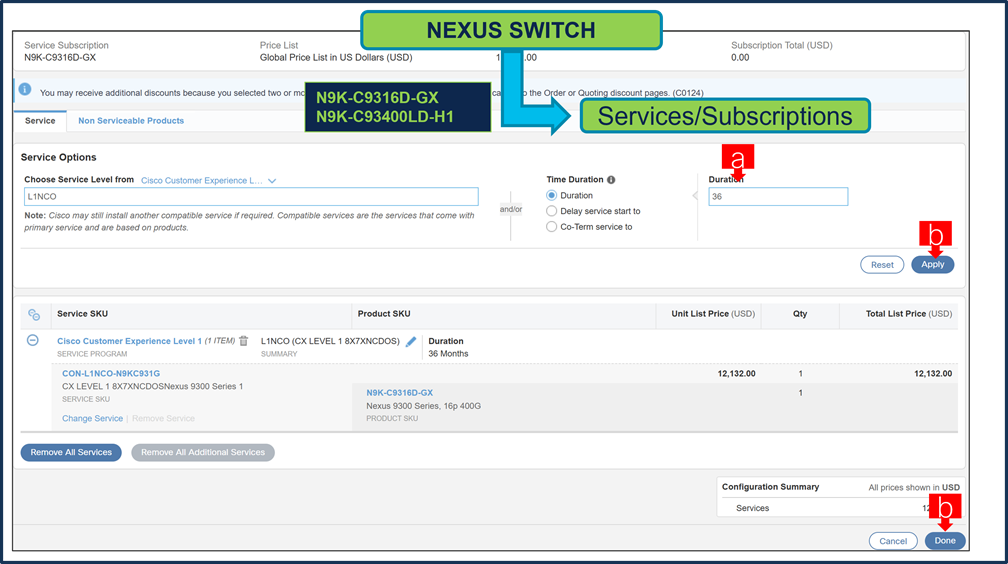Select Delay service start to option
Screen dimensions: 1008x564
click(x=551, y=211)
